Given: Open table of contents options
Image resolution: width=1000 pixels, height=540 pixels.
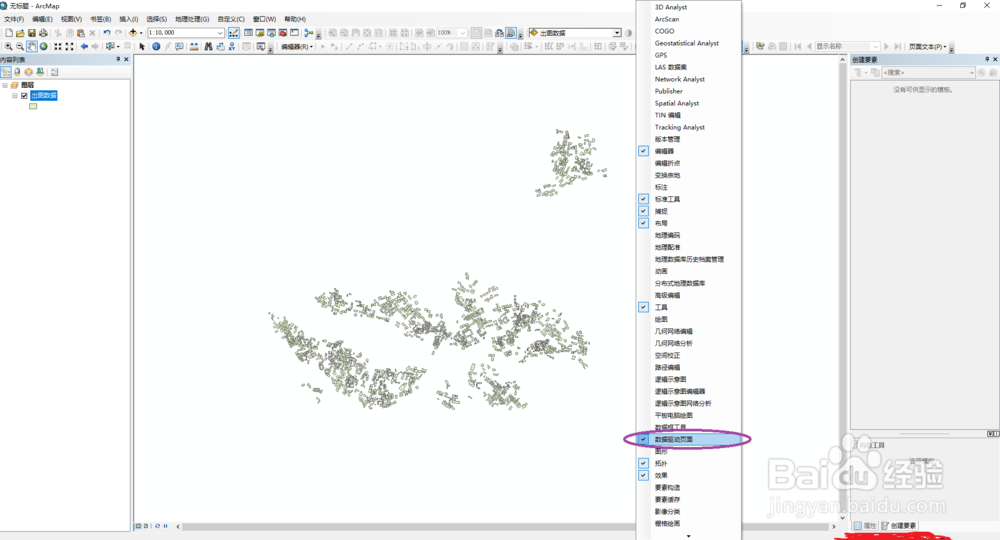Looking at the screenshot, I should pyautogui.click(x=54, y=72).
